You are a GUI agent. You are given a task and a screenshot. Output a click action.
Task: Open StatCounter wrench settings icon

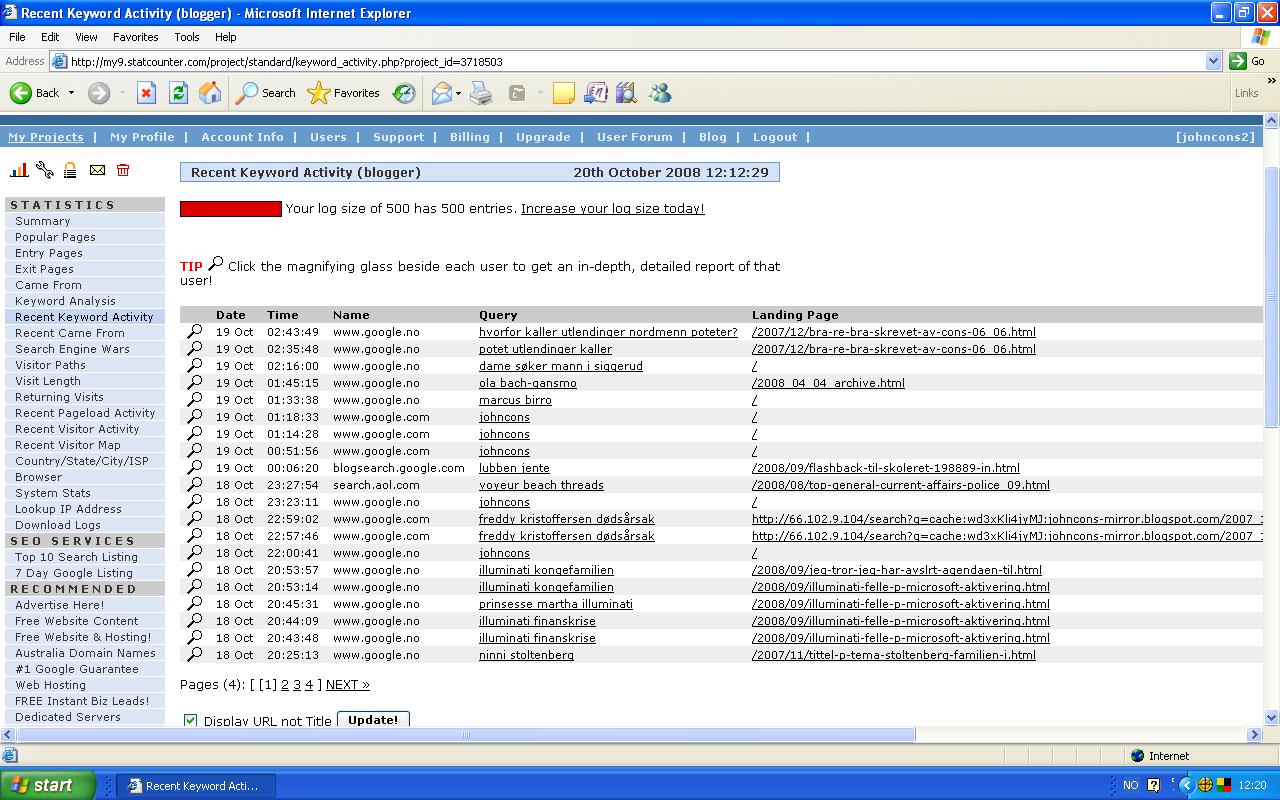coord(45,170)
